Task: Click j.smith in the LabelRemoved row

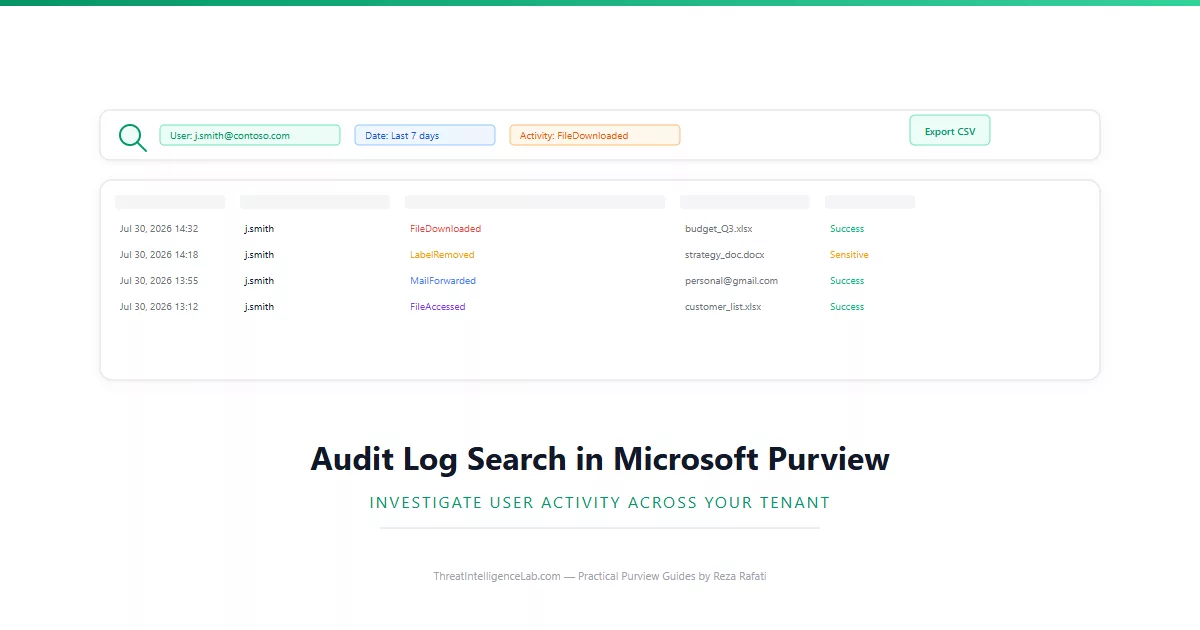Action: click(259, 255)
